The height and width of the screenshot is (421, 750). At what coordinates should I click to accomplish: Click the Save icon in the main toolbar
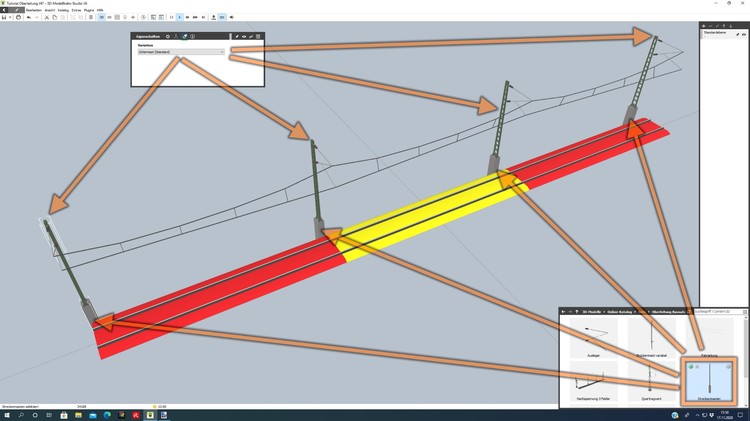click(4, 17)
